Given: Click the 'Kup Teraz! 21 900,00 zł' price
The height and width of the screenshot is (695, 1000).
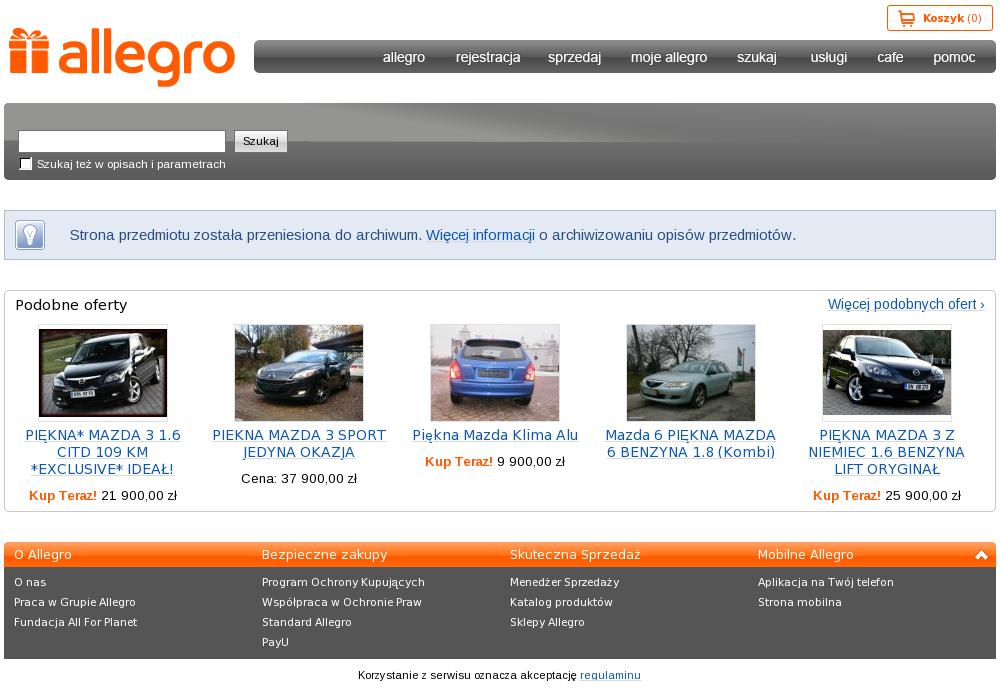Looking at the screenshot, I should pyautogui.click(x=103, y=495).
